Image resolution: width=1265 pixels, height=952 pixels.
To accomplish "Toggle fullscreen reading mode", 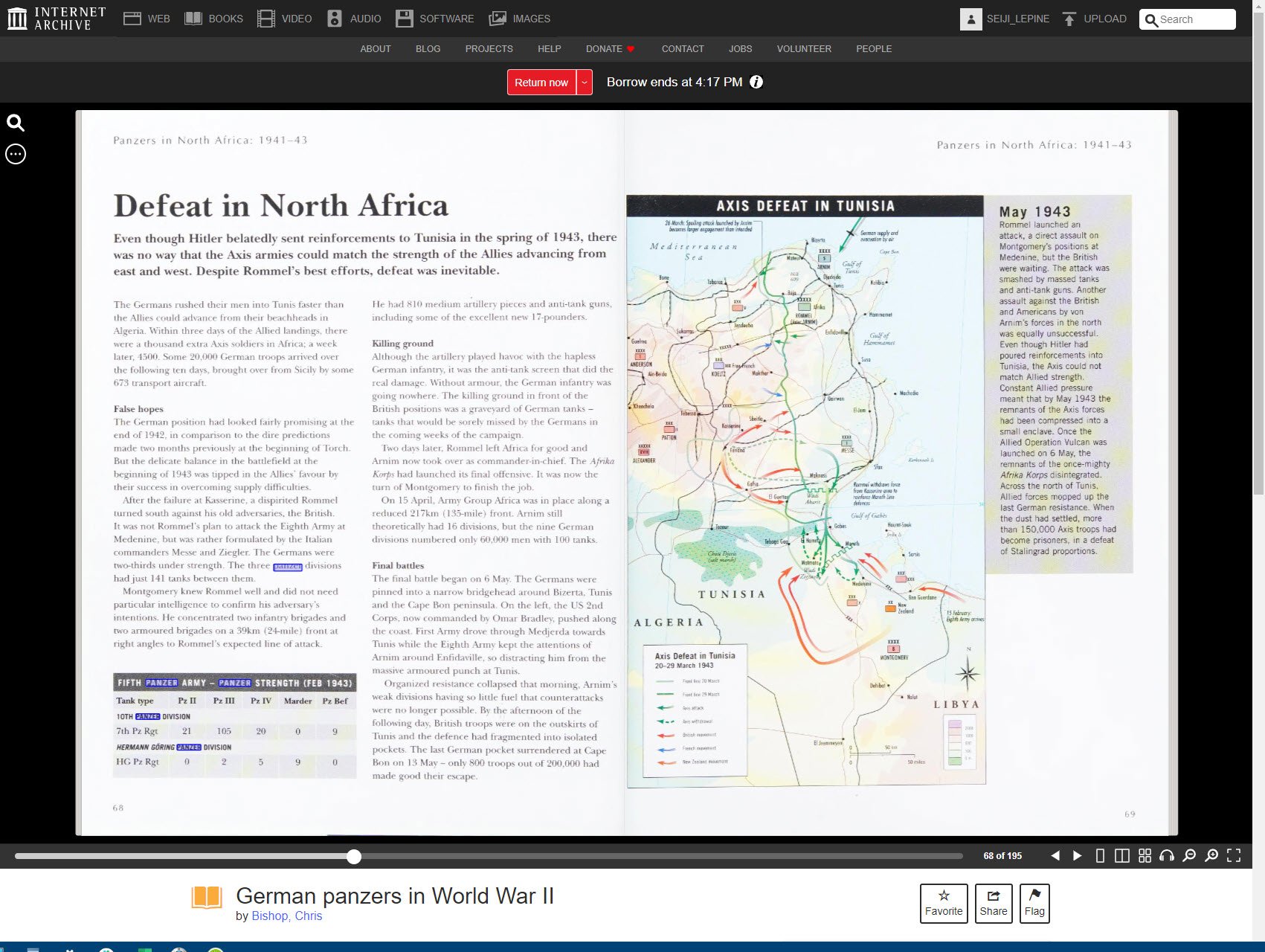I will pos(1234,856).
